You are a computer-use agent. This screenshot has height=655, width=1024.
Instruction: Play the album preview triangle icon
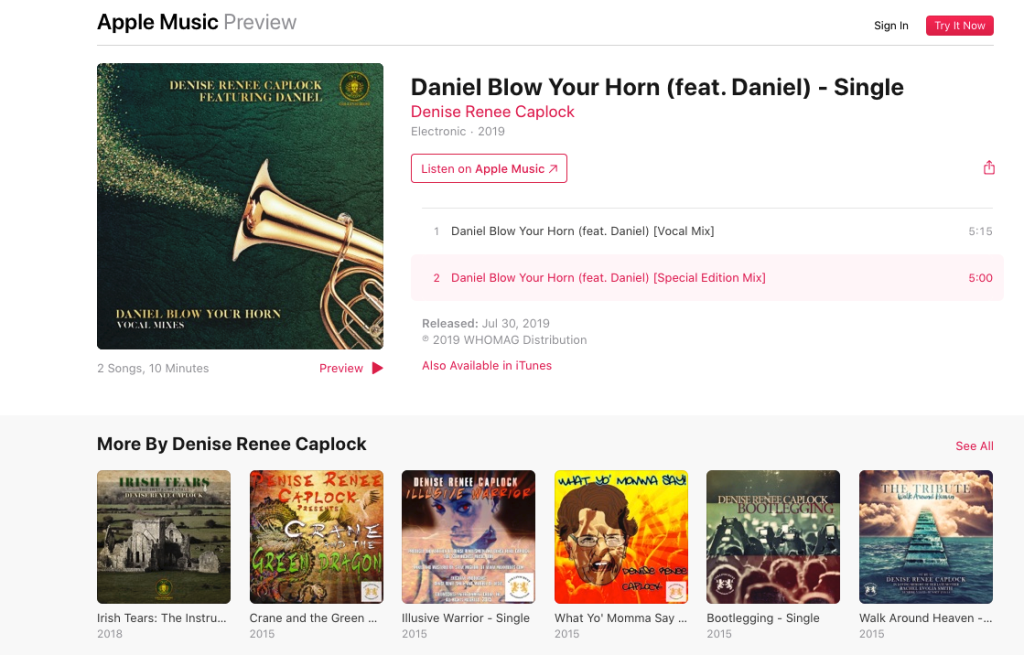click(377, 368)
